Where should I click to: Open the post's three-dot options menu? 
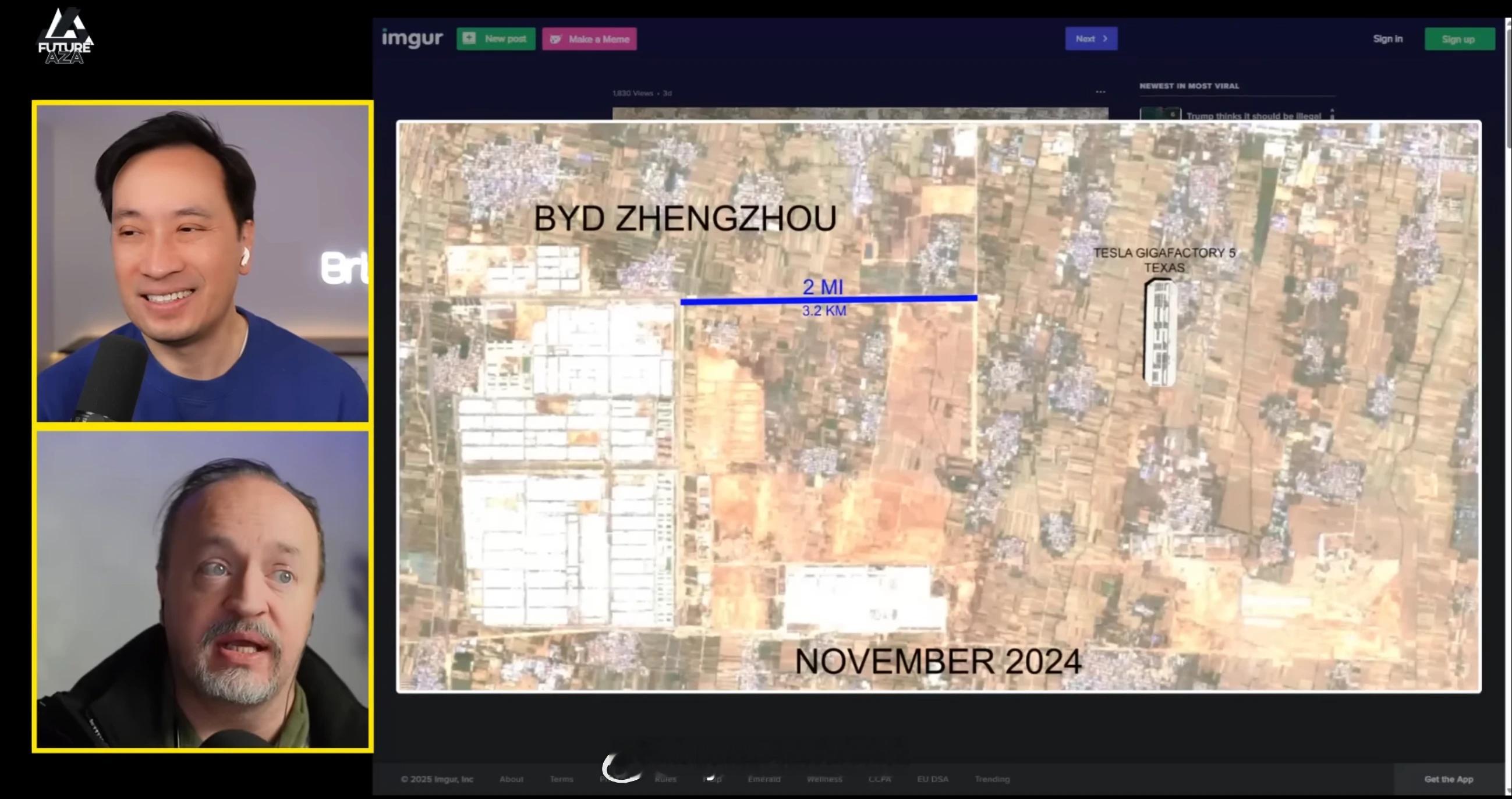pyautogui.click(x=1100, y=92)
